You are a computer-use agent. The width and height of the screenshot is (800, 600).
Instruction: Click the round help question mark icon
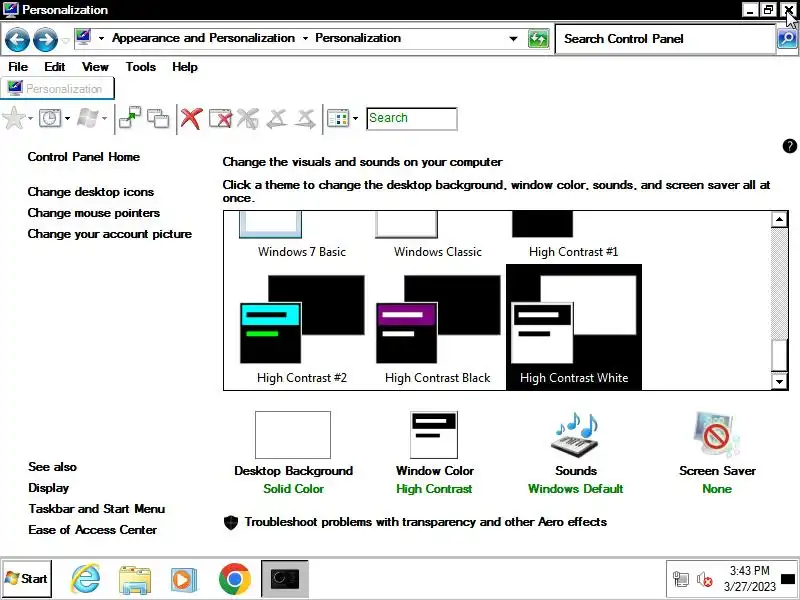(x=789, y=146)
